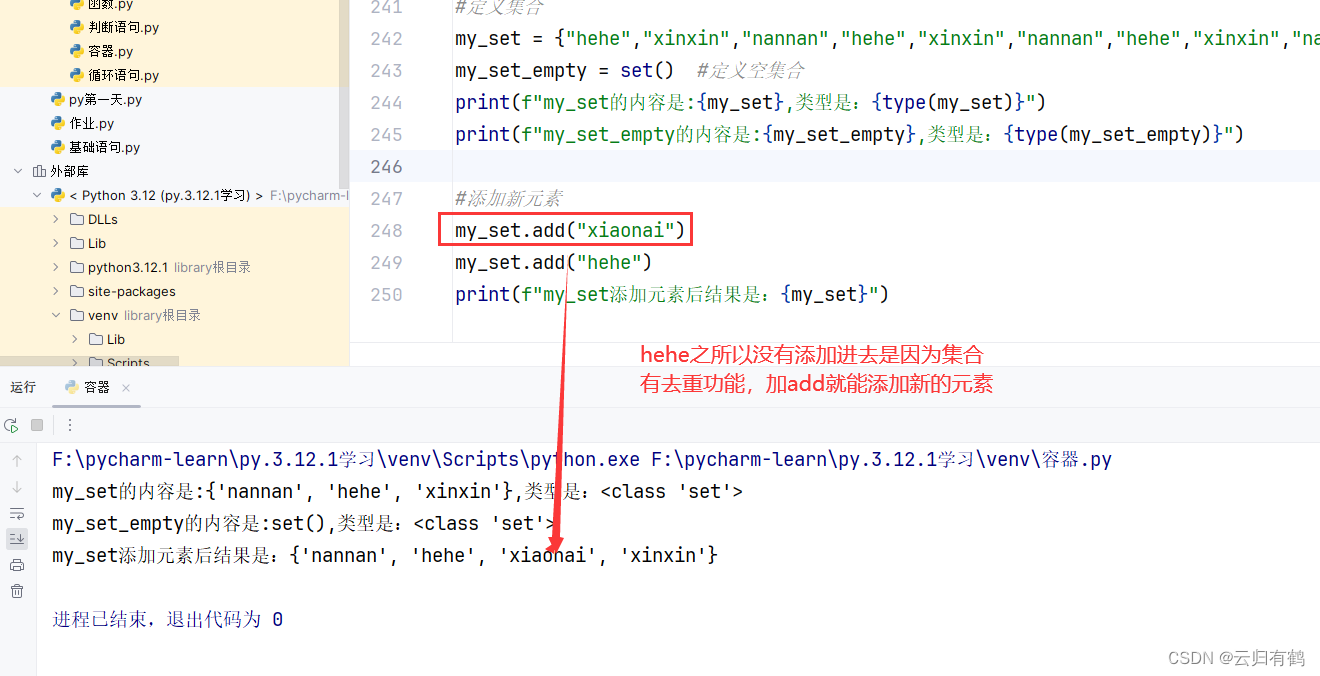Viewport: 1320px width, 676px height.
Task: Select the DLLs folder label
Action: 103,219
